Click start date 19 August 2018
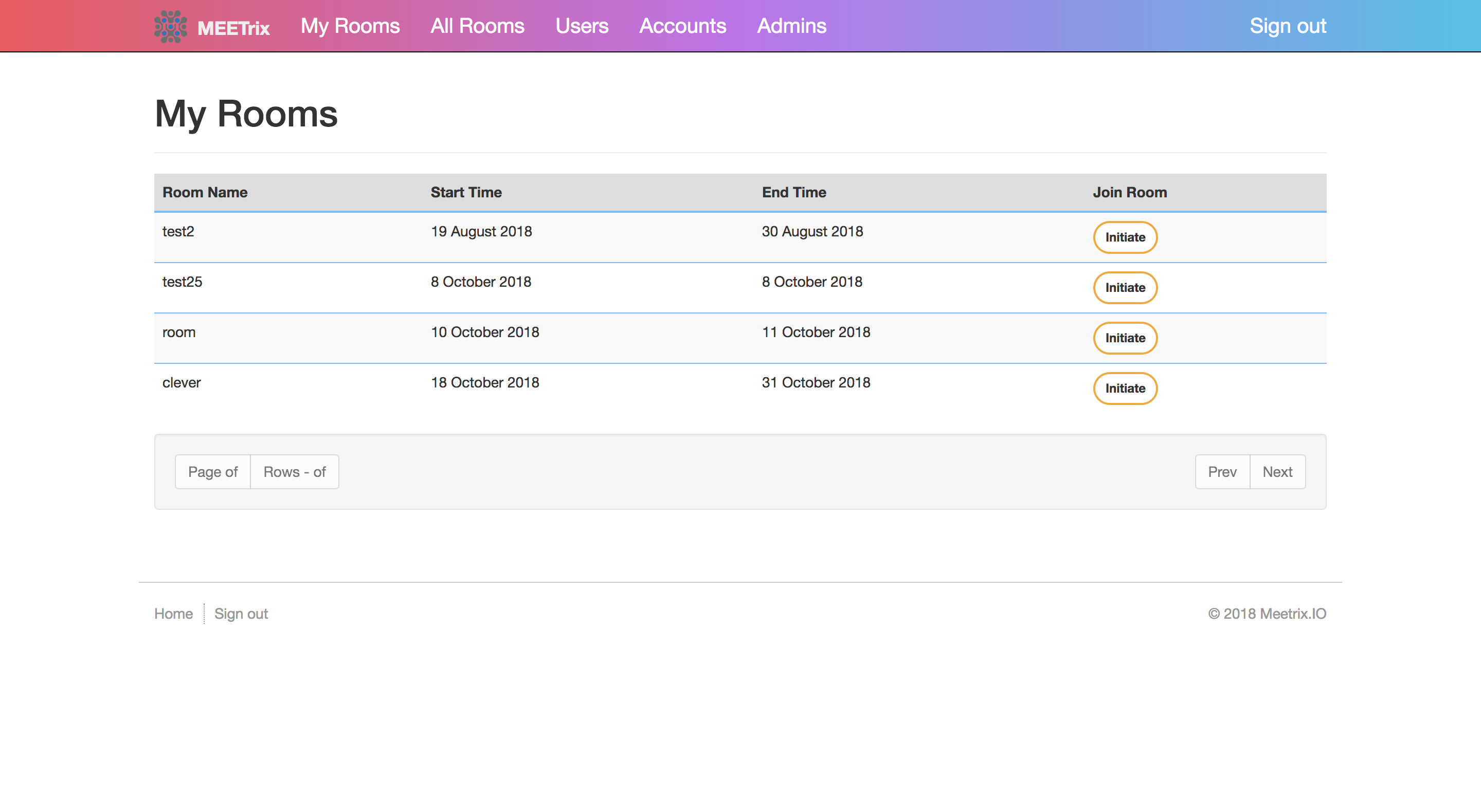The height and width of the screenshot is (812, 1481). (x=481, y=232)
